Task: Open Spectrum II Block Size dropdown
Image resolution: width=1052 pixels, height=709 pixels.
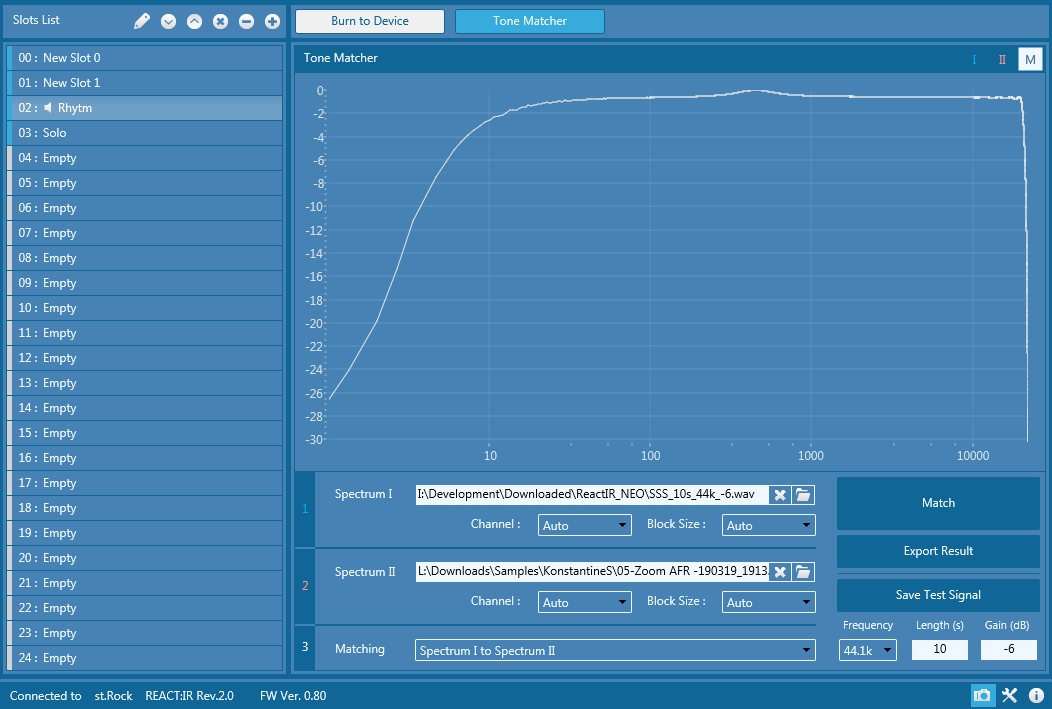Action: tap(768, 602)
